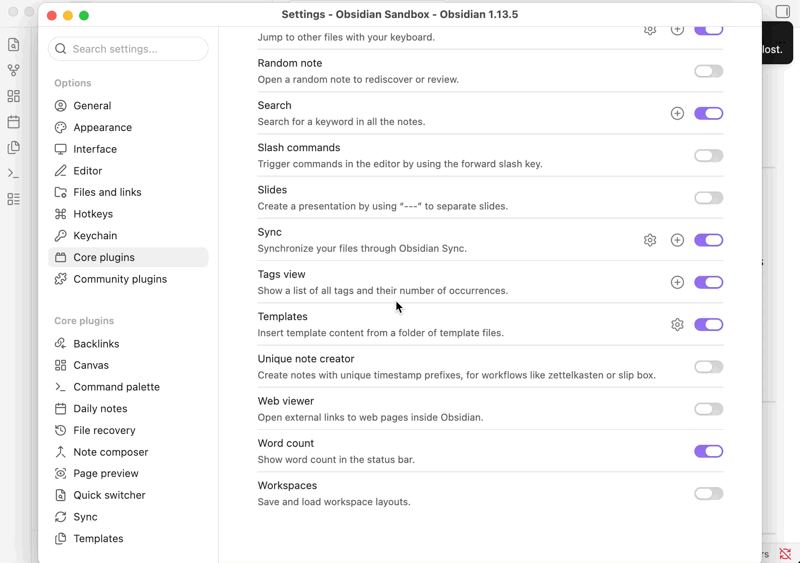Focus the Search settings input field
800x563 pixels.
[128, 49]
